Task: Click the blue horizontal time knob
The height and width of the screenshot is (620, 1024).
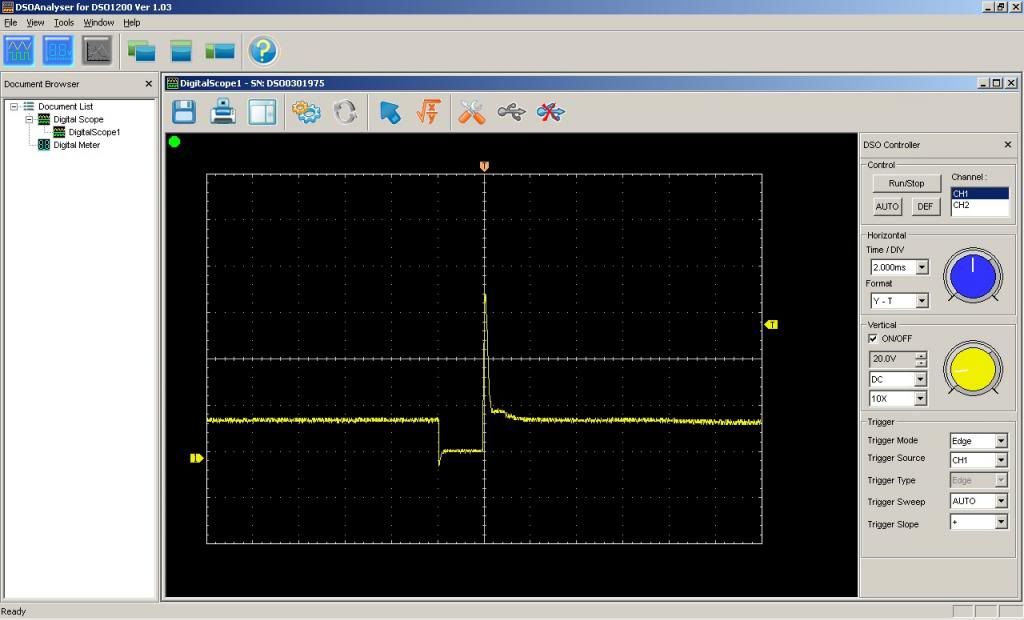Action: click(973, 275)
